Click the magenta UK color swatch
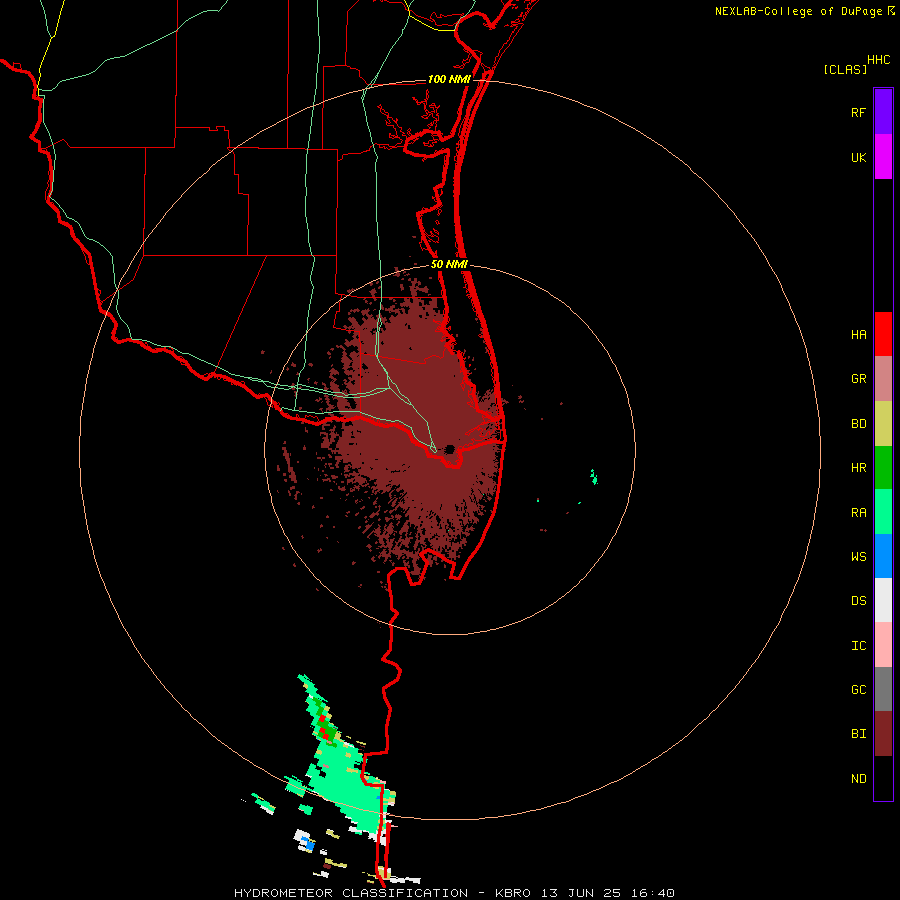Screen dimensions: 900x900 pyautogui.click(x=883, y=157)
